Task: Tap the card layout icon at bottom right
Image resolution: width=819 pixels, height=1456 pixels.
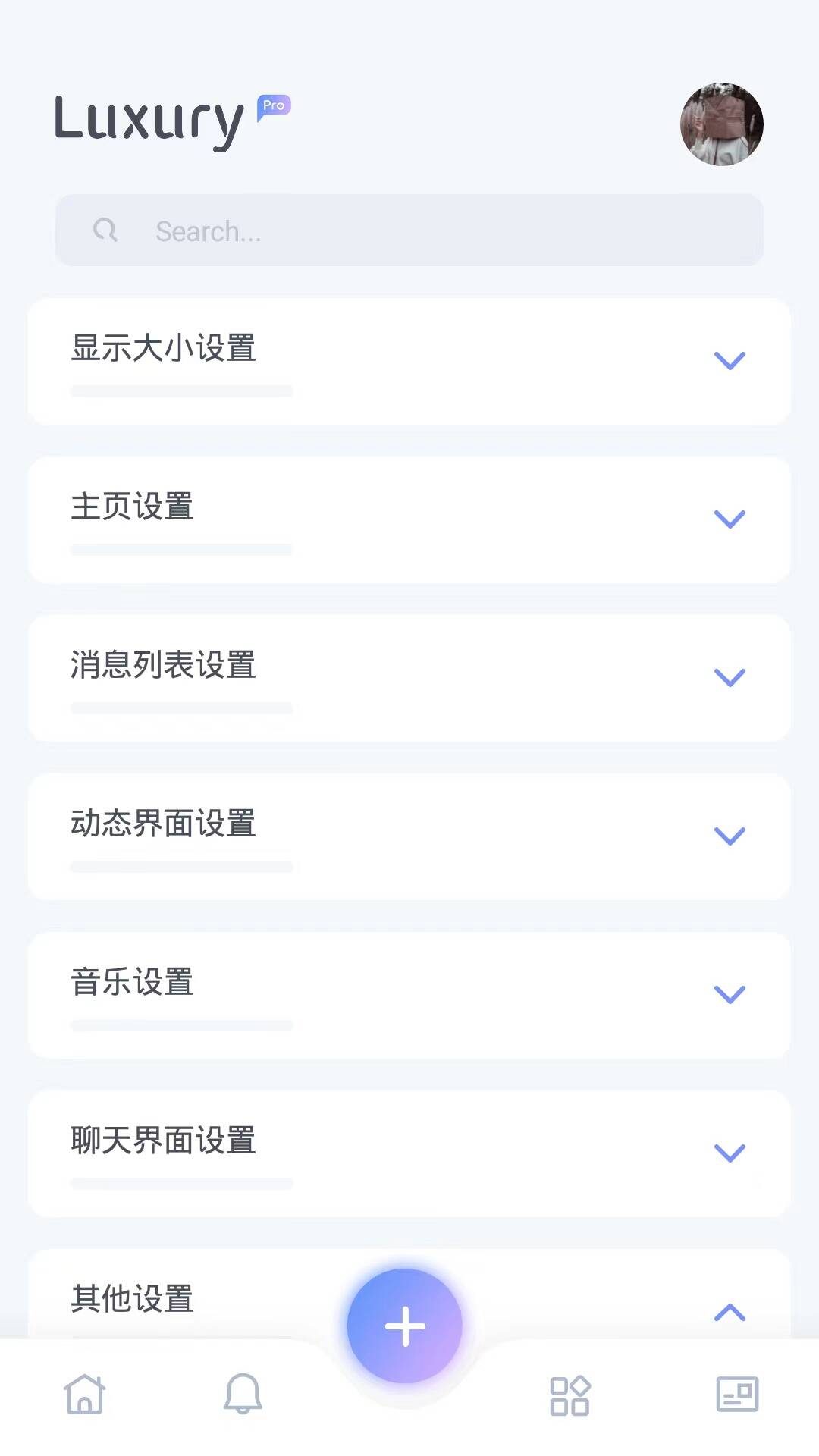Action: click(737, 1394)
